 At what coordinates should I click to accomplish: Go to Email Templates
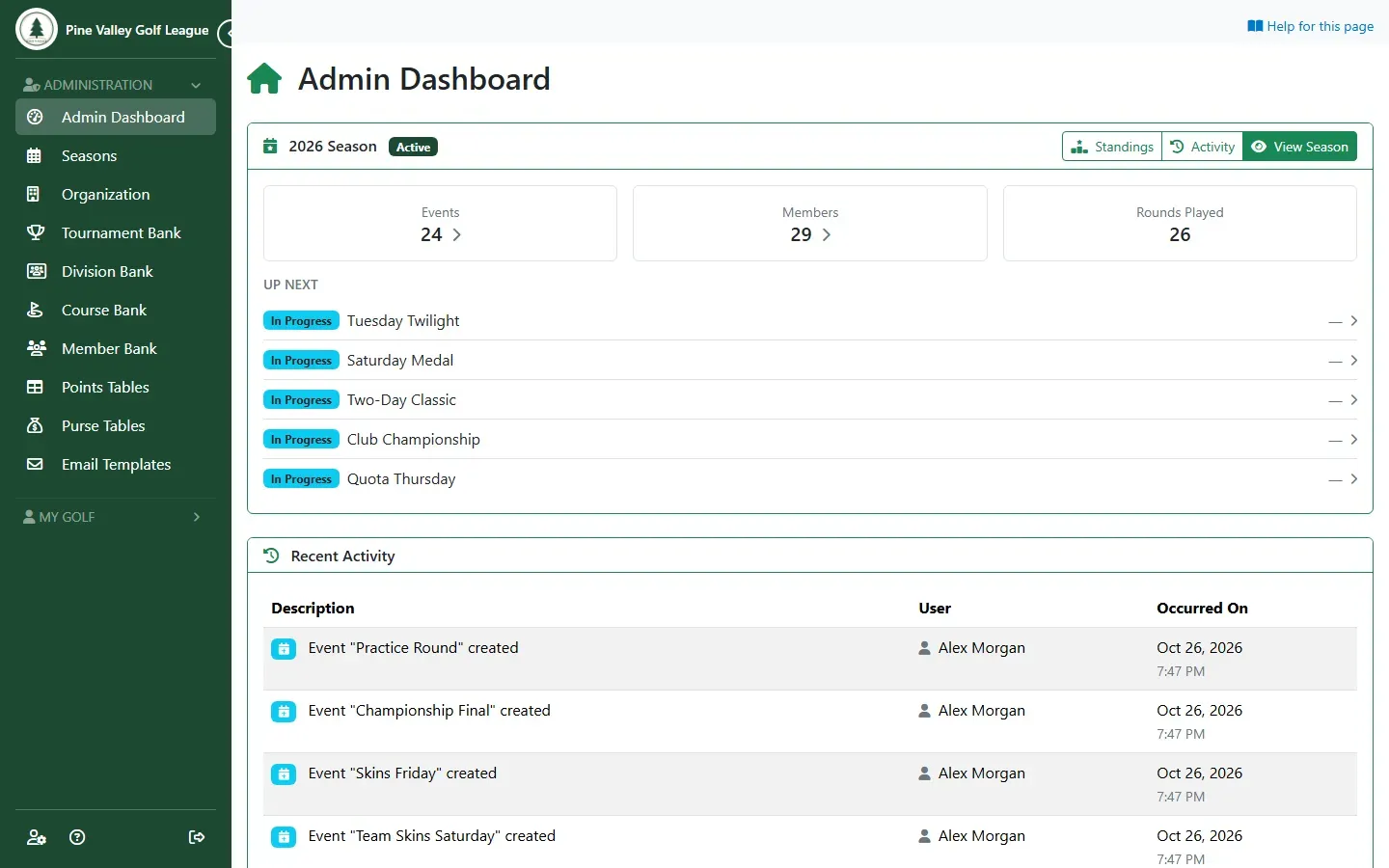point(116,465)
